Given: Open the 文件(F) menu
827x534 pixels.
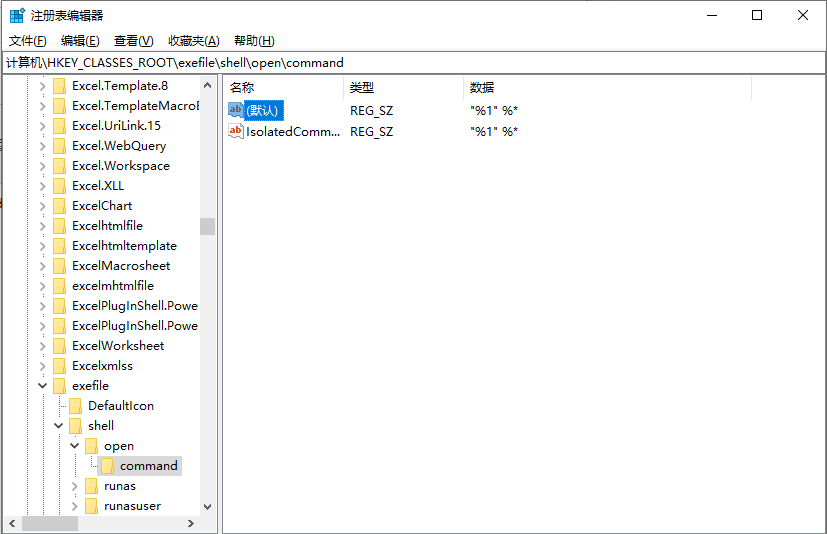Looking at the screenshot, I should (x=27, y=41).
